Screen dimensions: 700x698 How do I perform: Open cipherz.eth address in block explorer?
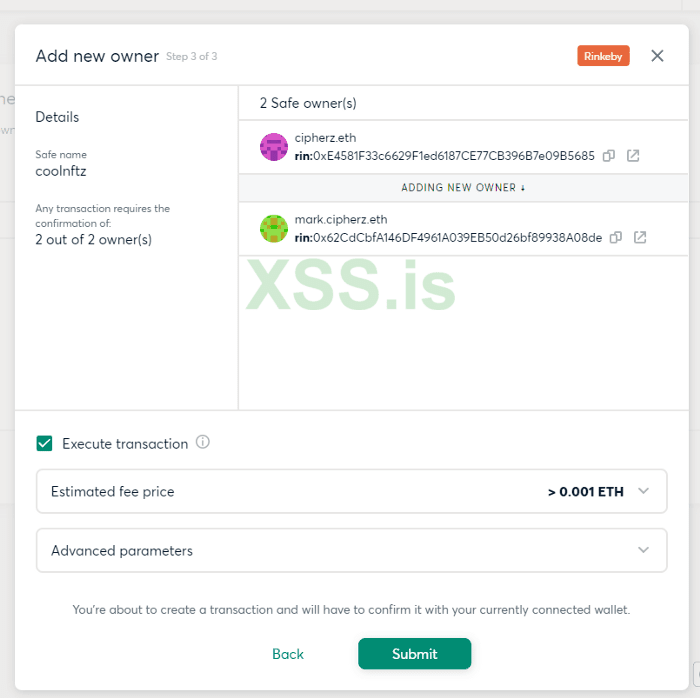coord(633,156)
